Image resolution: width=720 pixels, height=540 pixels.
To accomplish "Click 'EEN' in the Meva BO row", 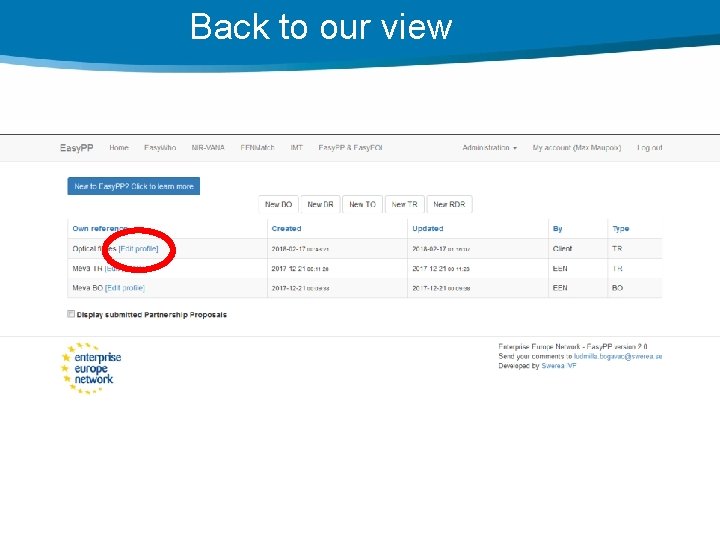I will click(x=560, y=288).
